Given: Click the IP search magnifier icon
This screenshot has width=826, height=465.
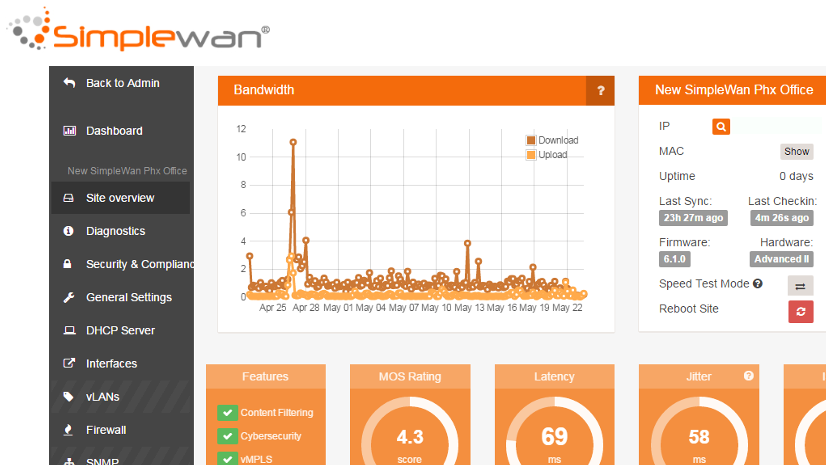Looking at the screenshot, I should click(x=721, y=126).
